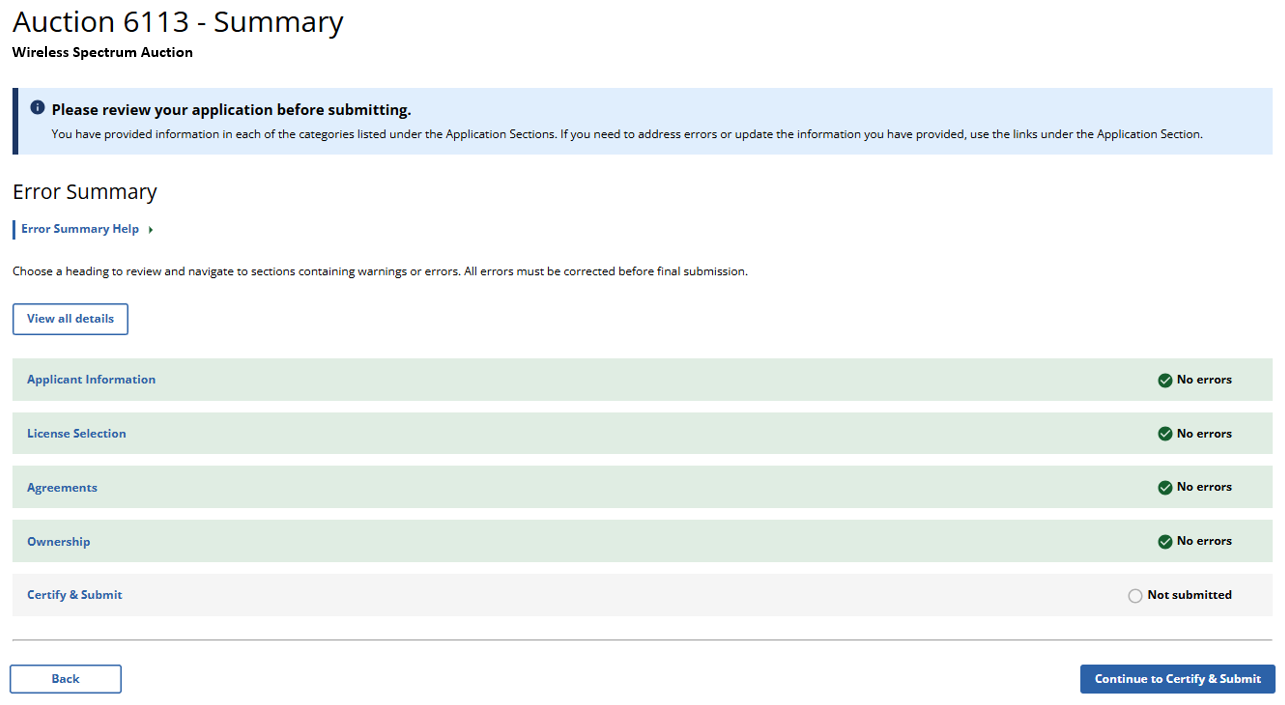
Task: Click the info icon in the review banner
Action: point(37,108)
